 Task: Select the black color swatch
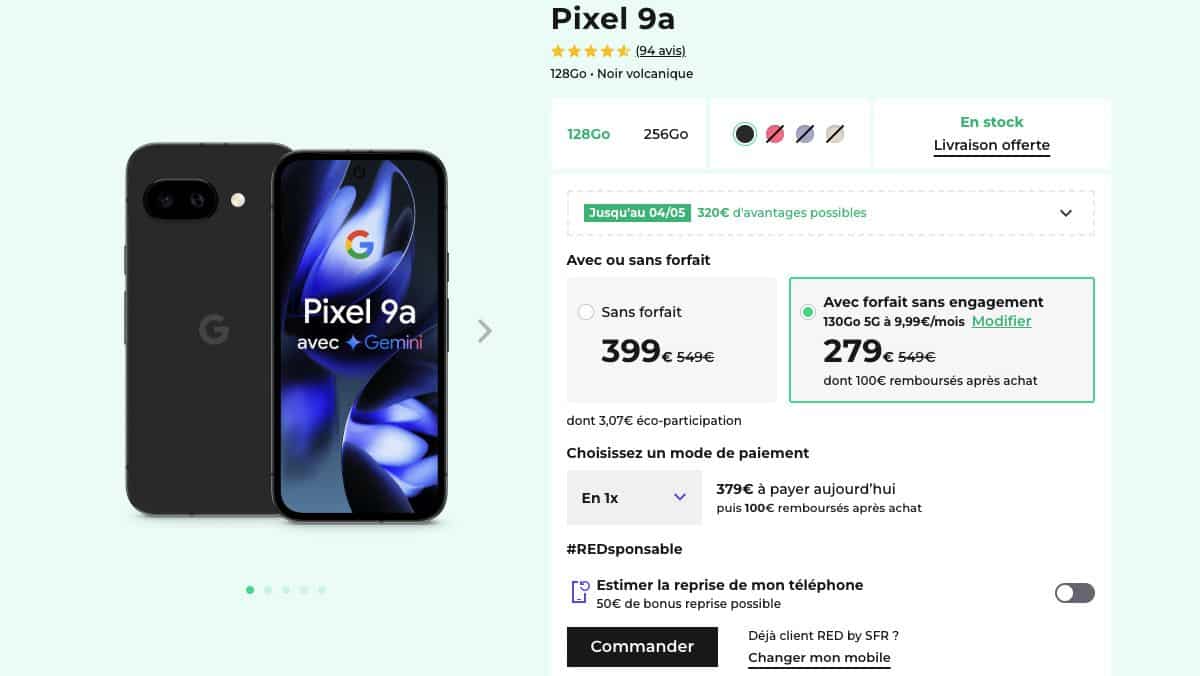click(744, 134)
